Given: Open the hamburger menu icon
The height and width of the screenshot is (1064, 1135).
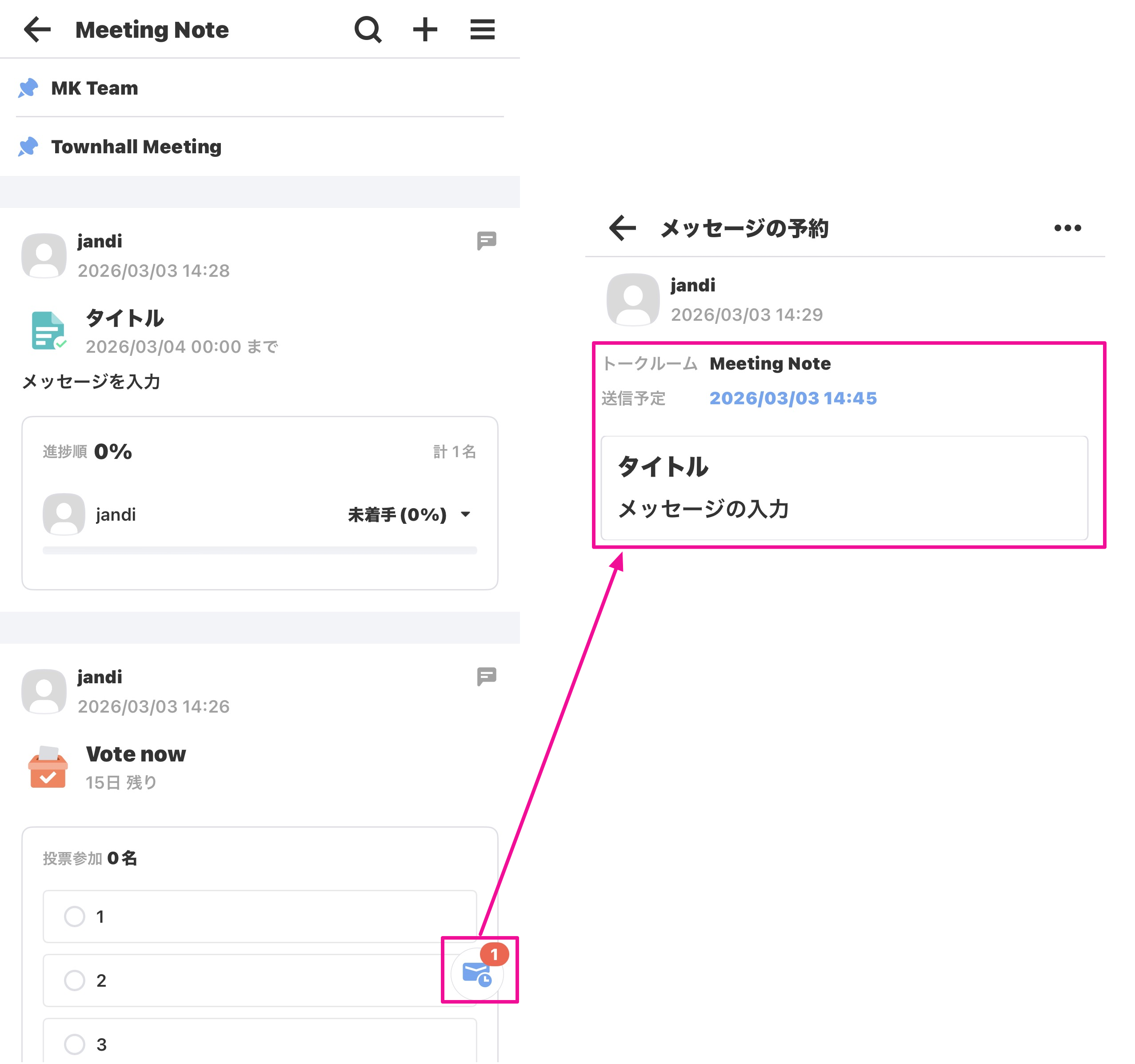Looking at the screenshot, I should [482, 29].
